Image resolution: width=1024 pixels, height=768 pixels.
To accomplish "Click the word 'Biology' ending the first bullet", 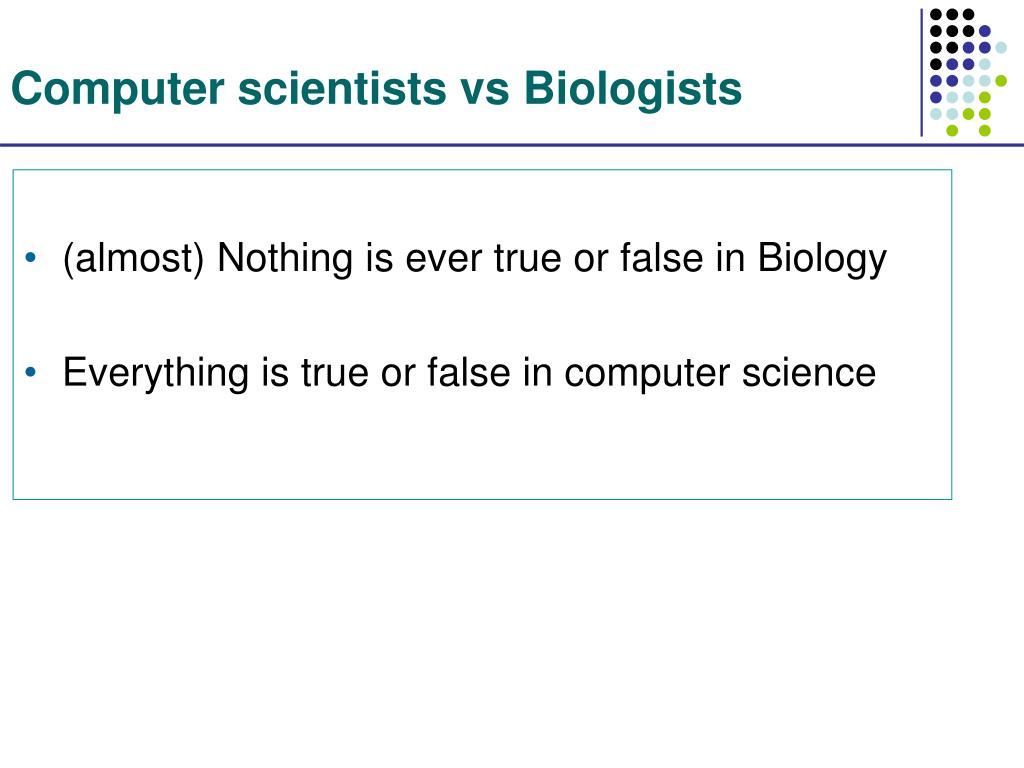I will coord(822,259).
